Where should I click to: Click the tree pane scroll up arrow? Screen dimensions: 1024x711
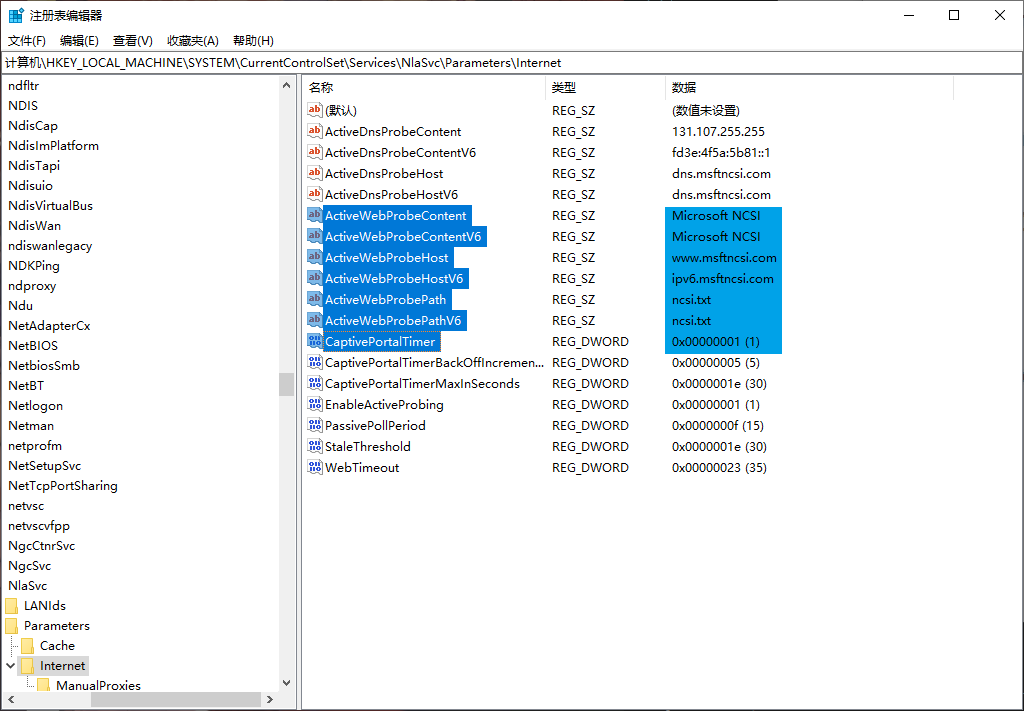click(x=286, y=86)
